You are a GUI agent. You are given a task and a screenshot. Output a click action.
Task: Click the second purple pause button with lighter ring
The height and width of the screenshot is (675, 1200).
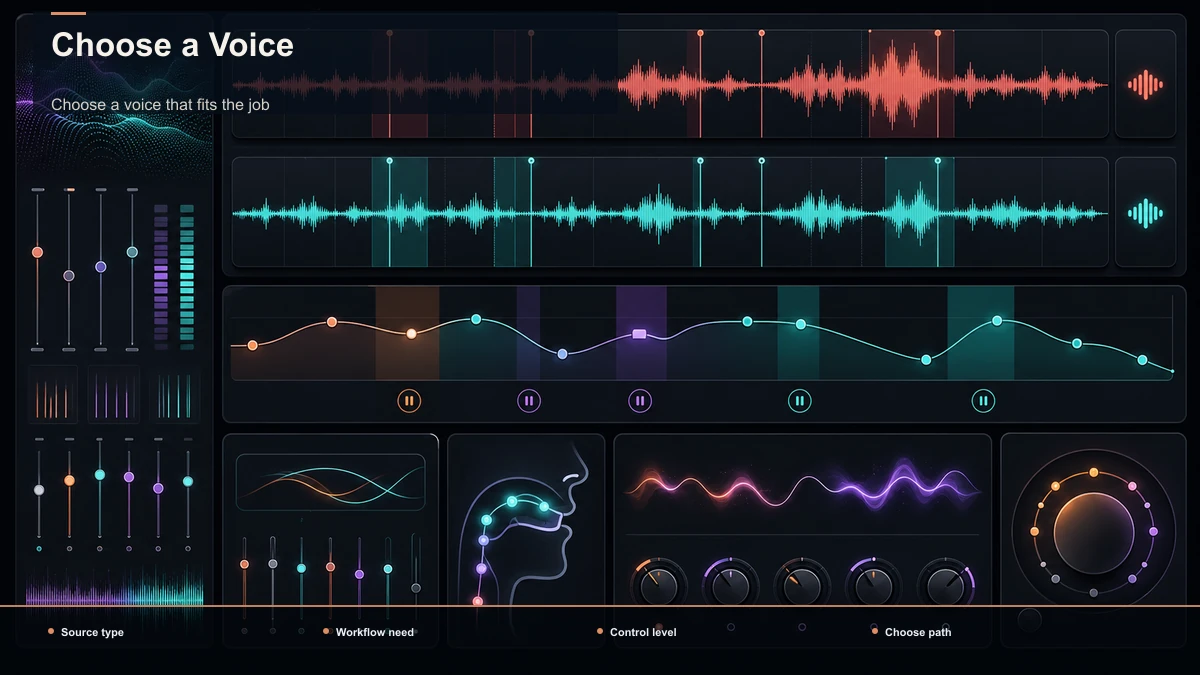point(640,401)
